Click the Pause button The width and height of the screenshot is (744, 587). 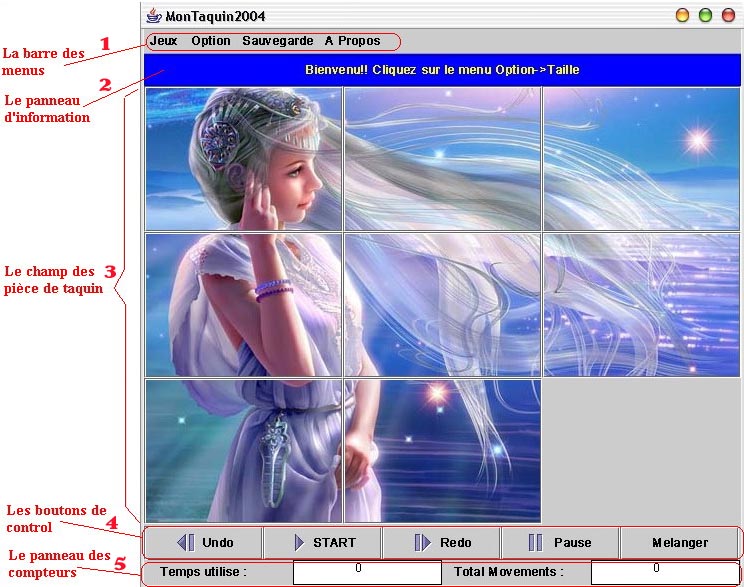(x=560, y=542)
